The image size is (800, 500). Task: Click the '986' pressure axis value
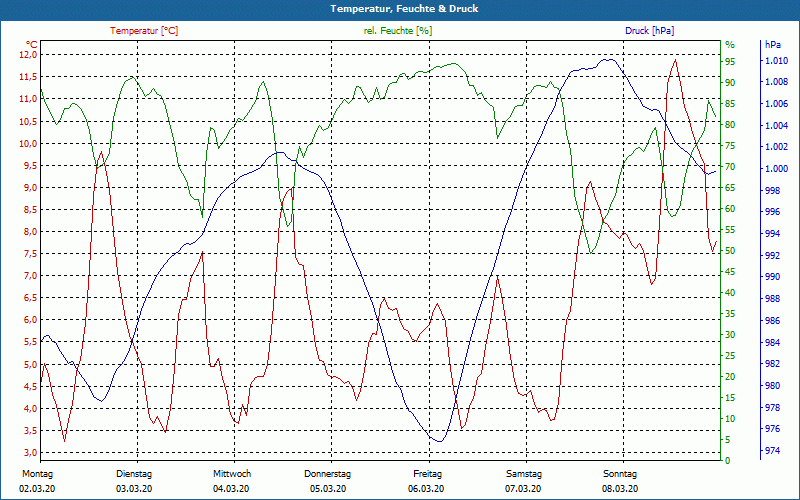(773, 320)
